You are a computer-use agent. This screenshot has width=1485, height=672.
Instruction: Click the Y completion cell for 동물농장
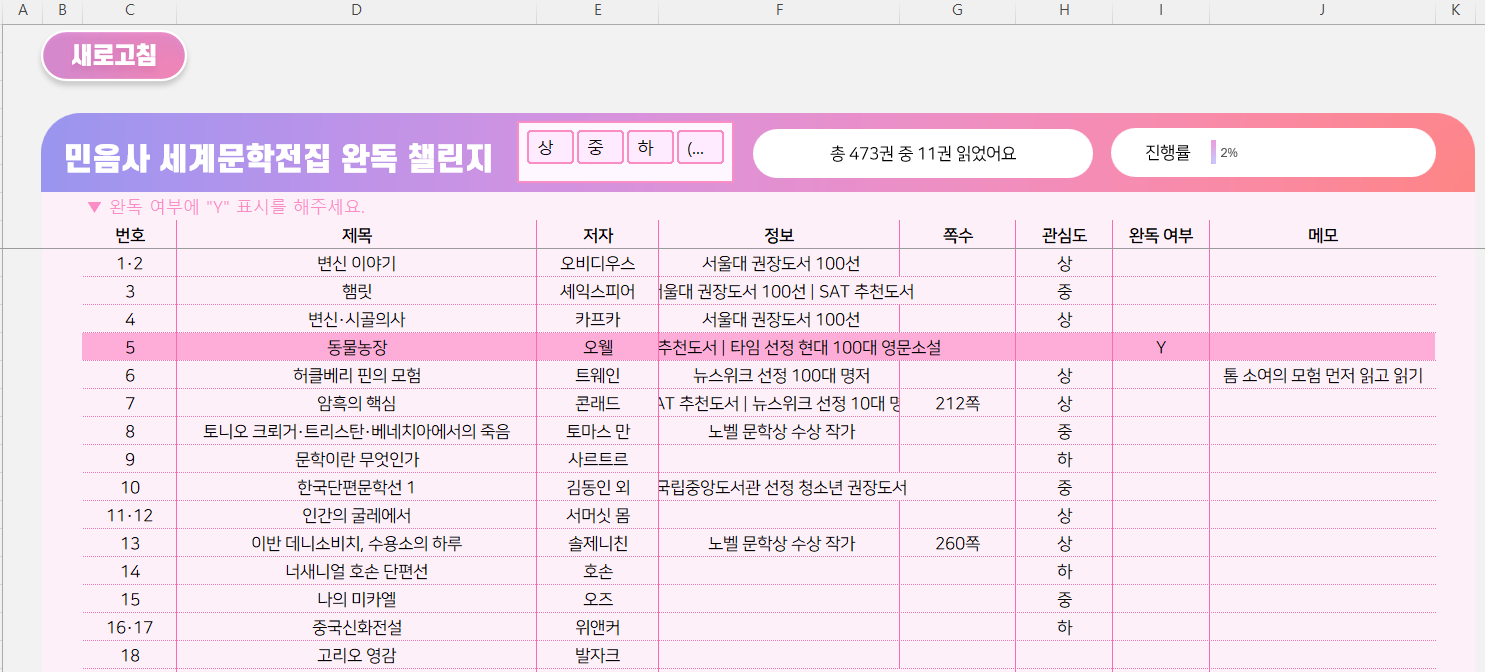coord(1160,347)
